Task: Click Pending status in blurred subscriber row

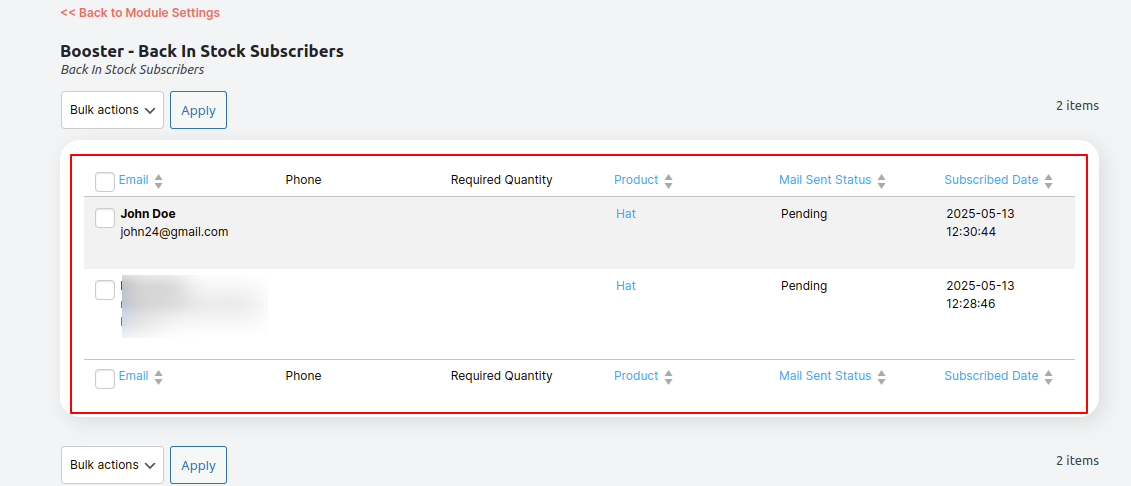Action: (x=804, y=286)
